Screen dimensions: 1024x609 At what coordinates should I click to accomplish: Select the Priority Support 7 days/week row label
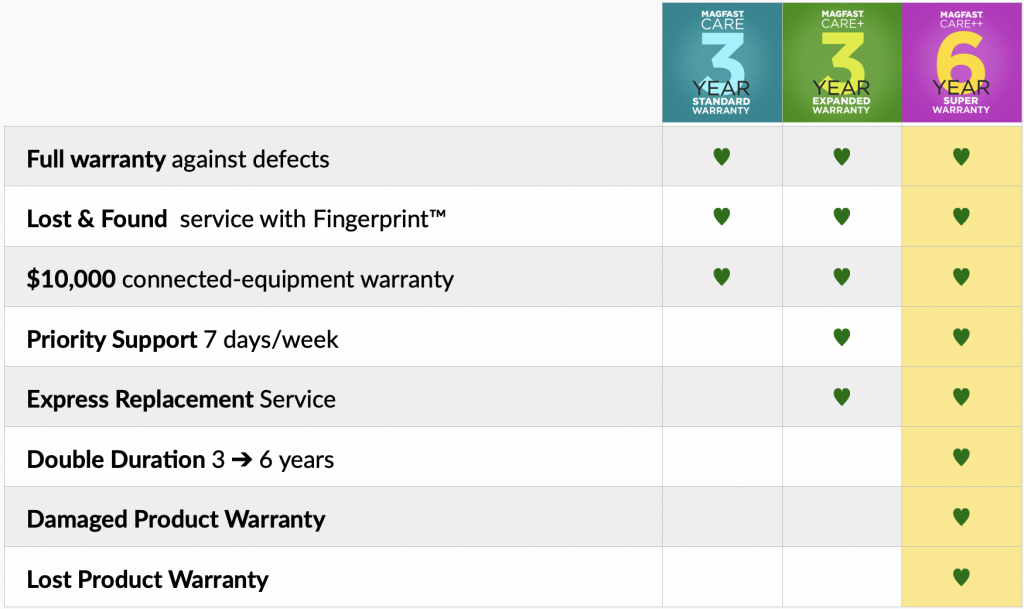pyautogui.click(x=182, y=339)
